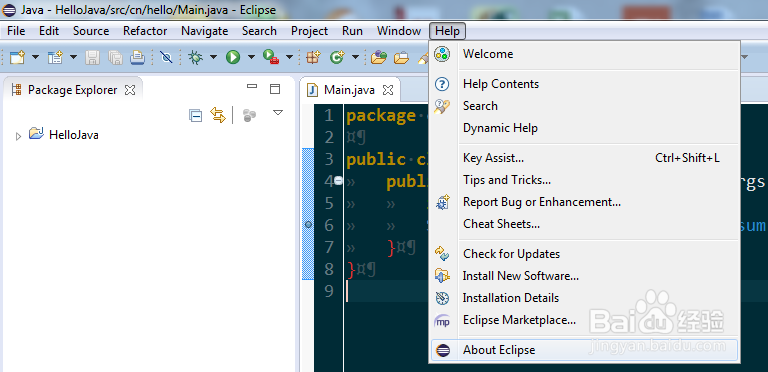This screenshot has width=768, height=372.
Task: Choose Check for Updates
Action: click(584, 254)
